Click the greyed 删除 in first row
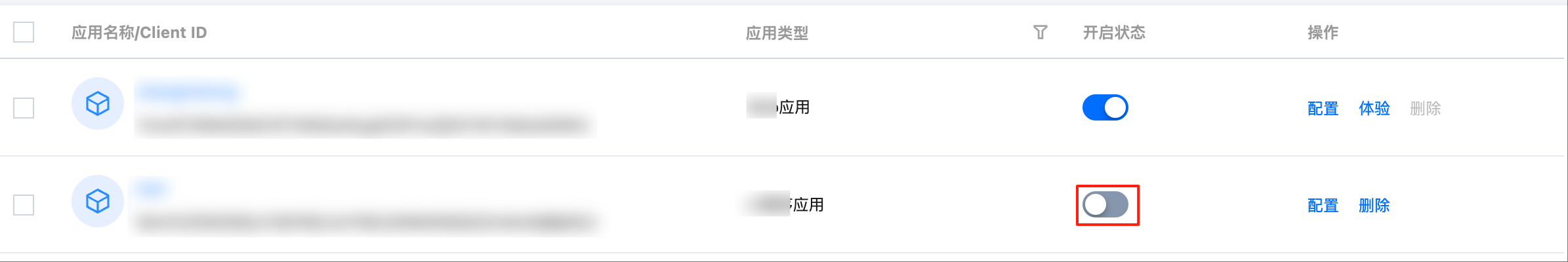This screenshot has width=1568, height=262. point(1426,109)
